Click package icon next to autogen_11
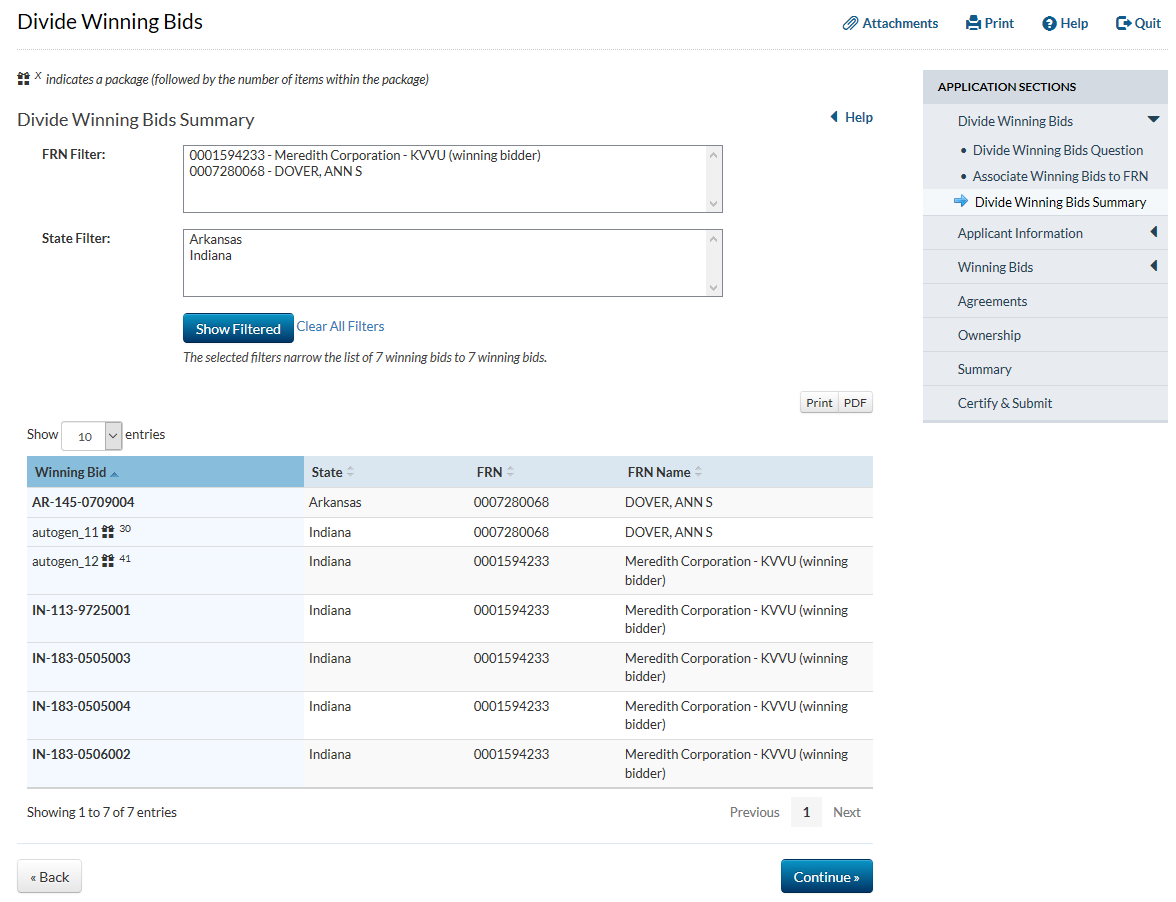 point(108,533)
